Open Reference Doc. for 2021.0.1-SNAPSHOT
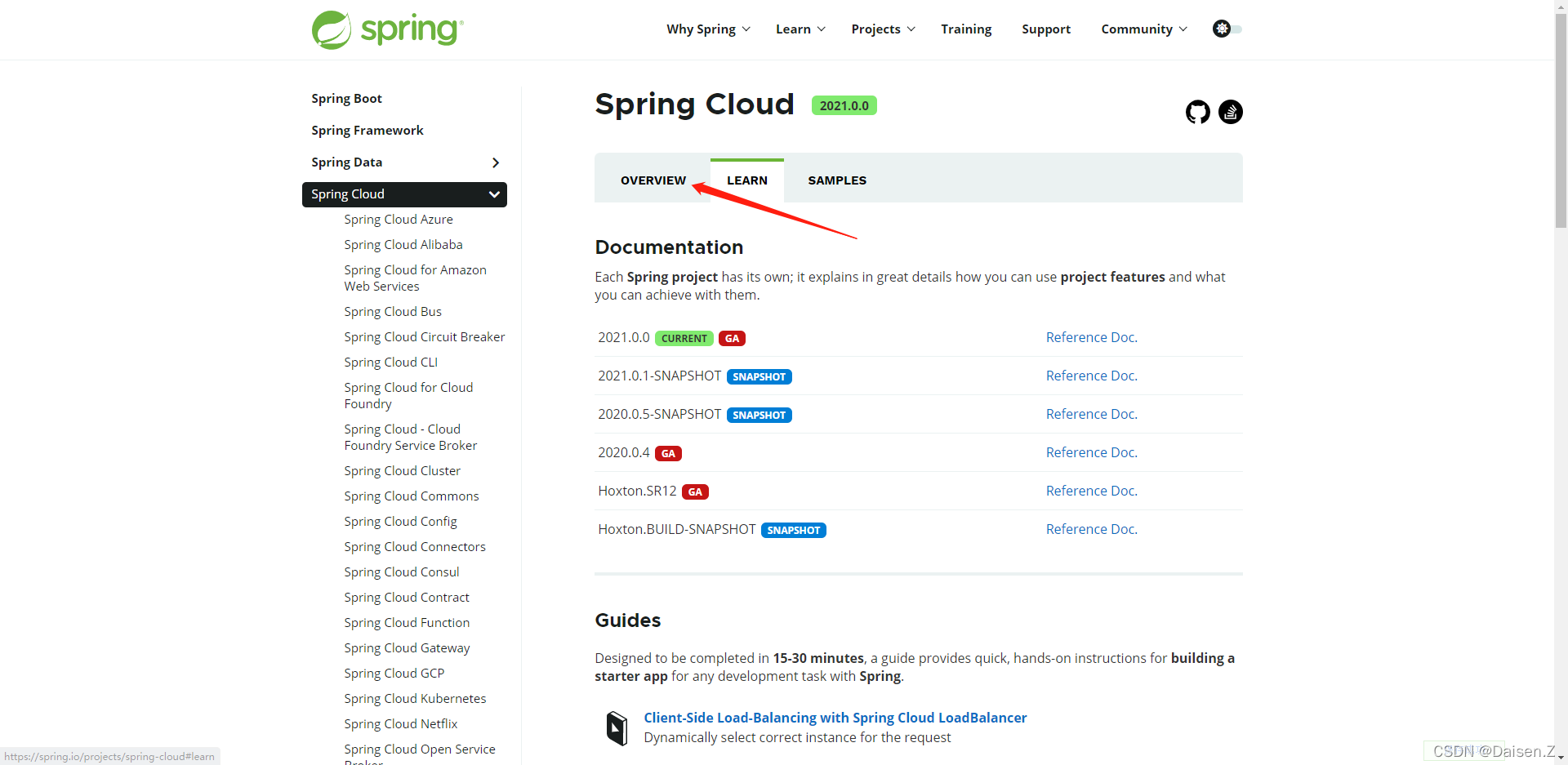This screenshot has height=765, width=1568. (1092, 376)
